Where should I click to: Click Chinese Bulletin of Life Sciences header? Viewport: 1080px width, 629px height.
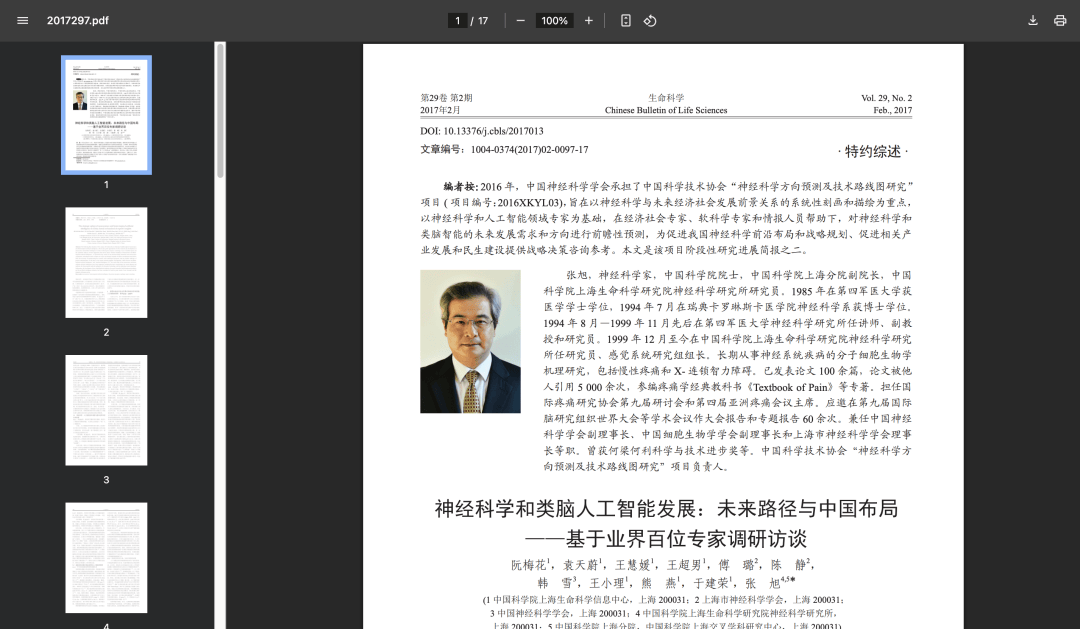[666, 110]
